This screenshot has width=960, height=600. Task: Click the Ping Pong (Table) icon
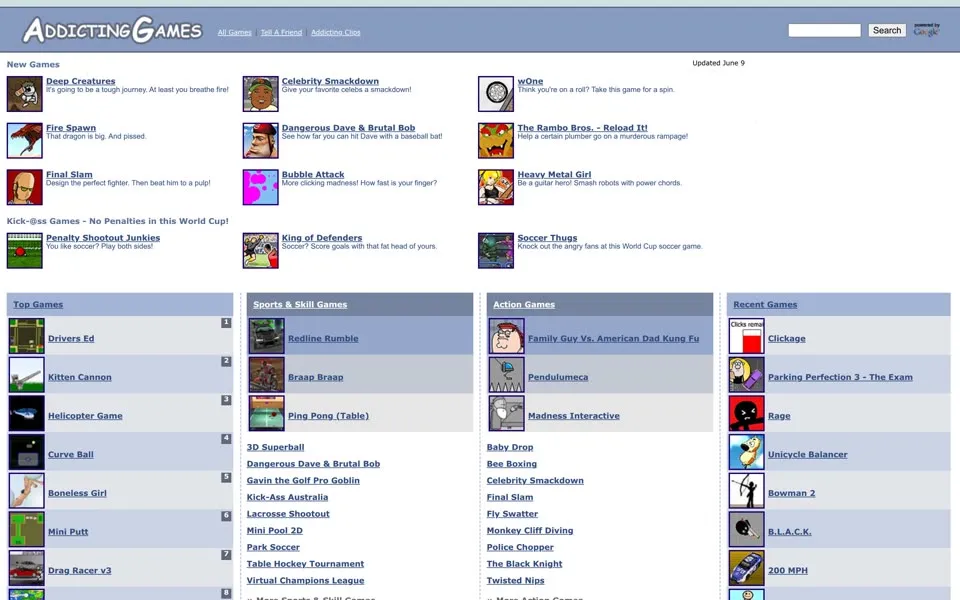tap(266, 413)
